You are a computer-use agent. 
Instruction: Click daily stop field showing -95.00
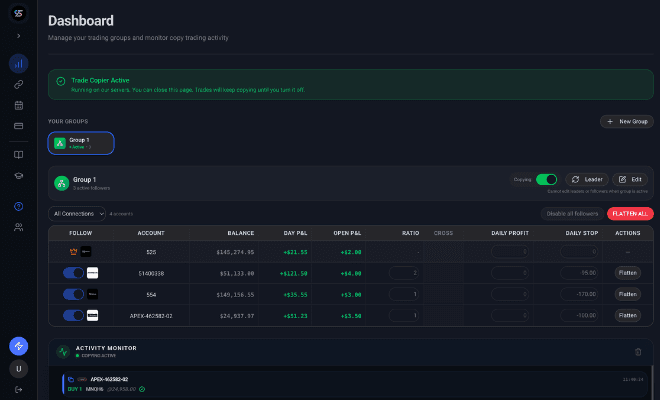579,273
